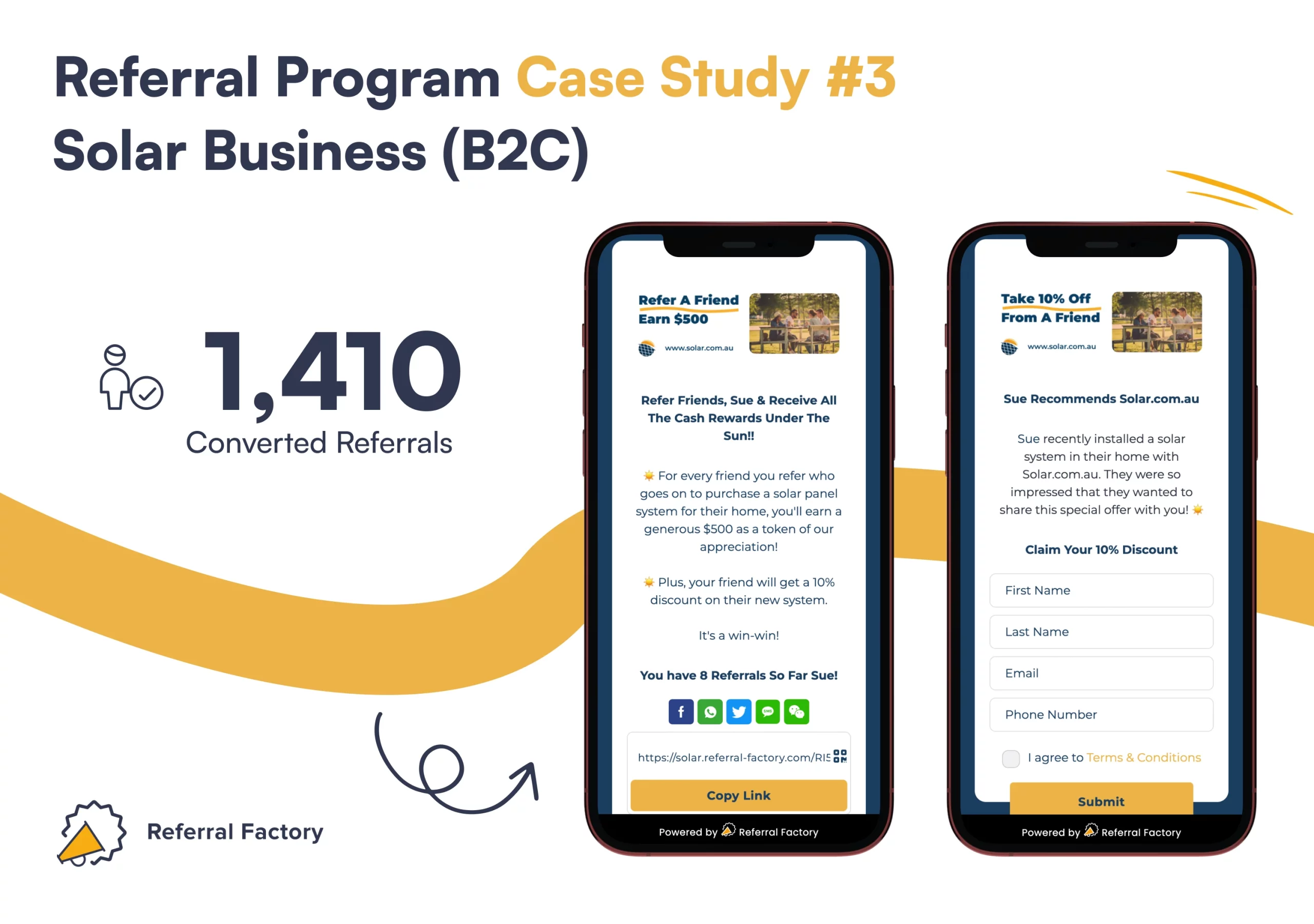1314x924 pixels.
Task: Click the Submit button on friend form
Action: pyautogui.click(x=1101, y=827)
